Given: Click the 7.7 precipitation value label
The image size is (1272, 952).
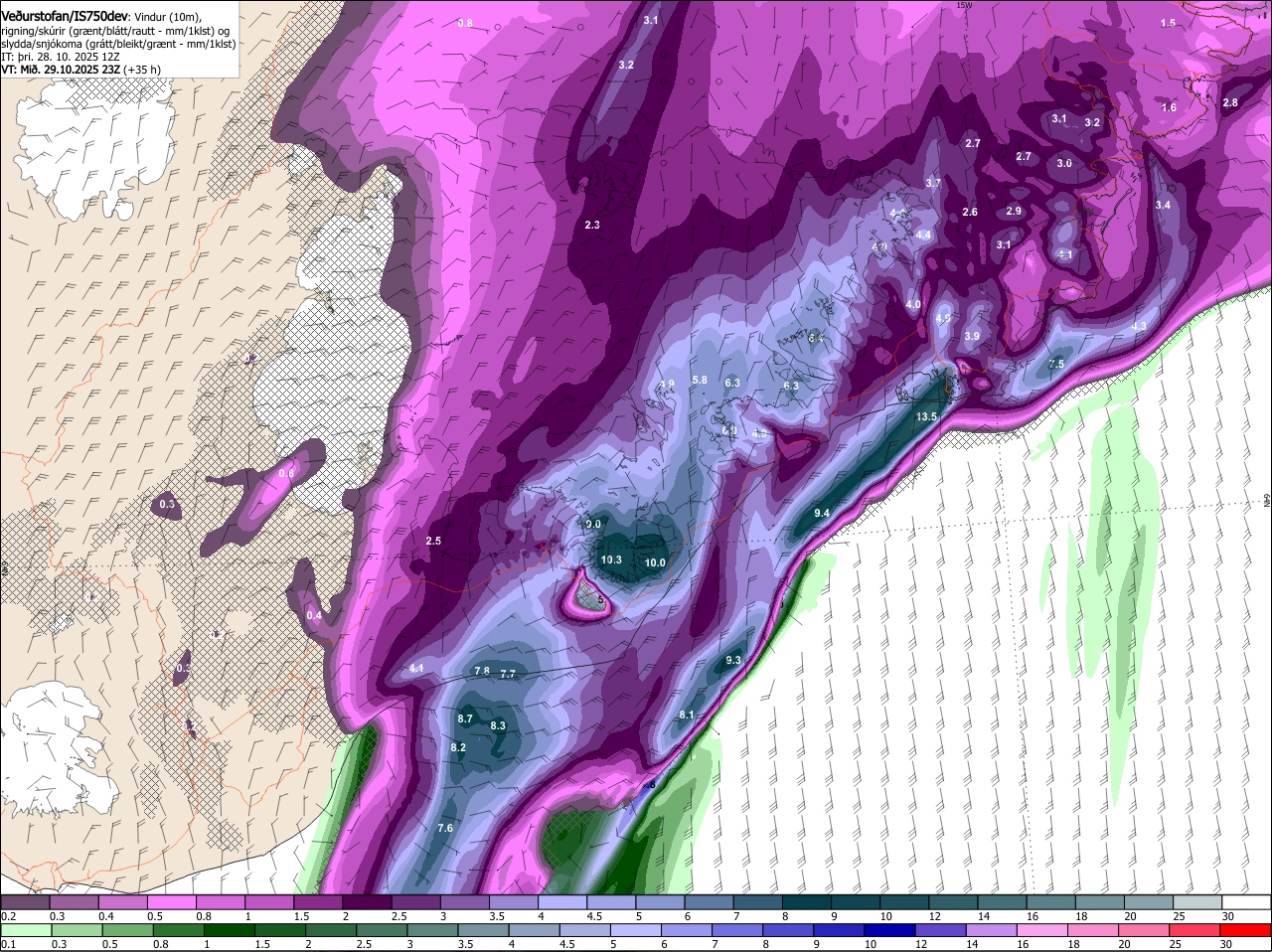Looking at the screenshot, I should coord(508,674).
